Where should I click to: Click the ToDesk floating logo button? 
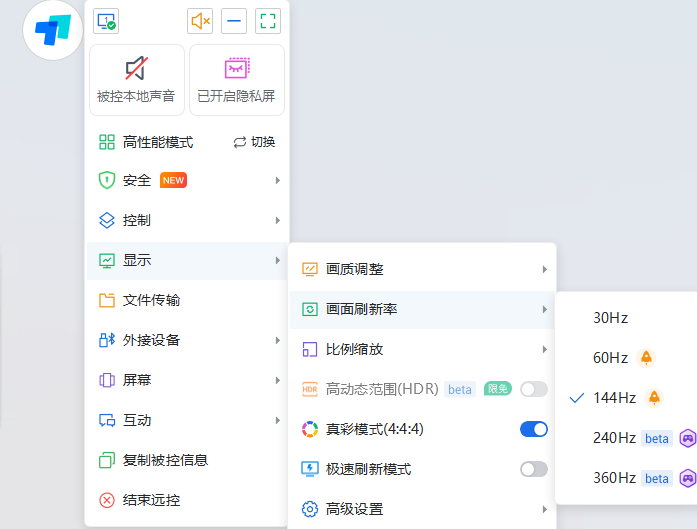pyautogui.click(x=53, y=30)
